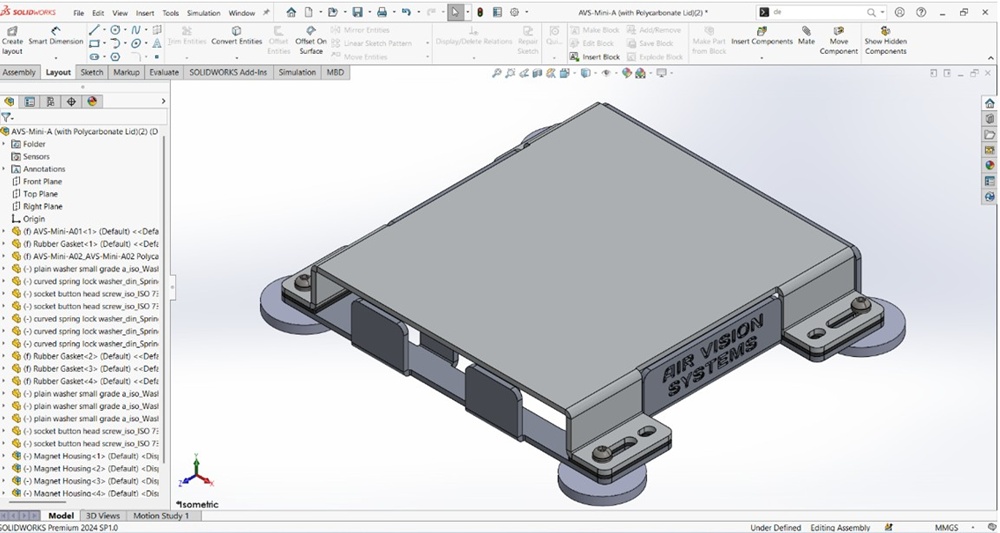This screenshot has width=1000, height=533.
Task: Click the MMGS unit system in status bar
Action: pyautogui.click(x=945, y=527)
